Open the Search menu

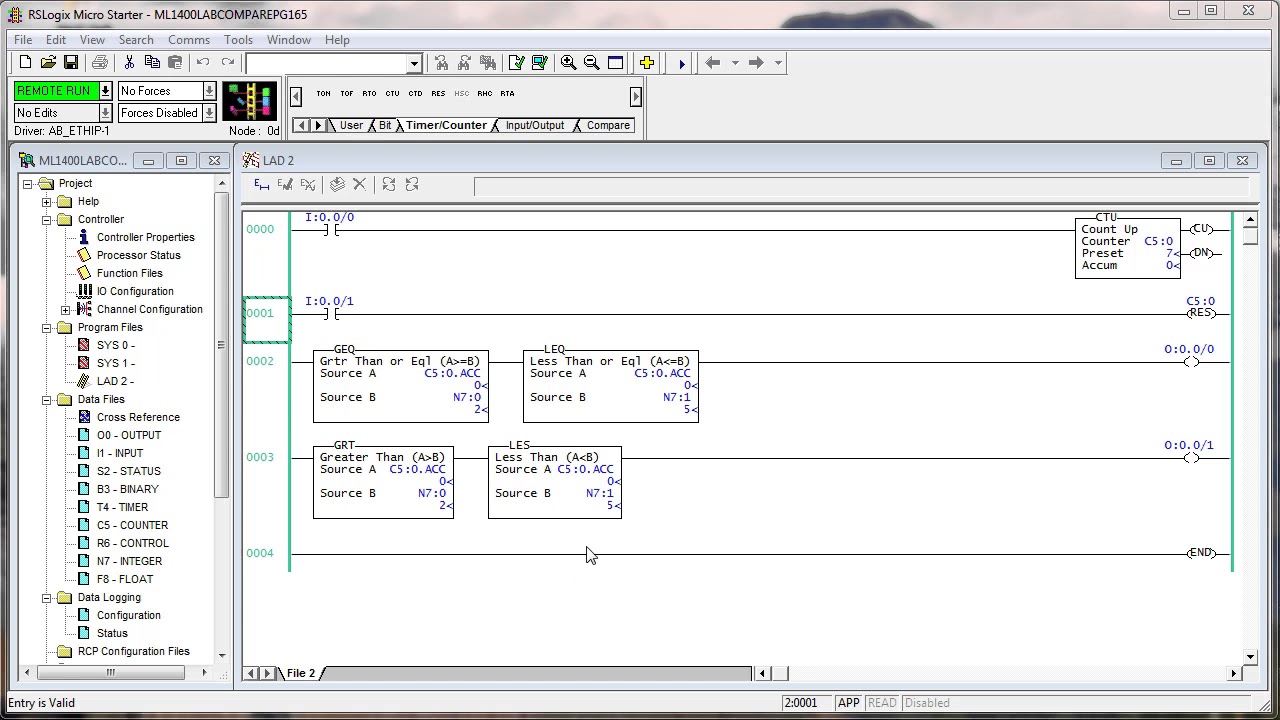click(x=136, y=40)
